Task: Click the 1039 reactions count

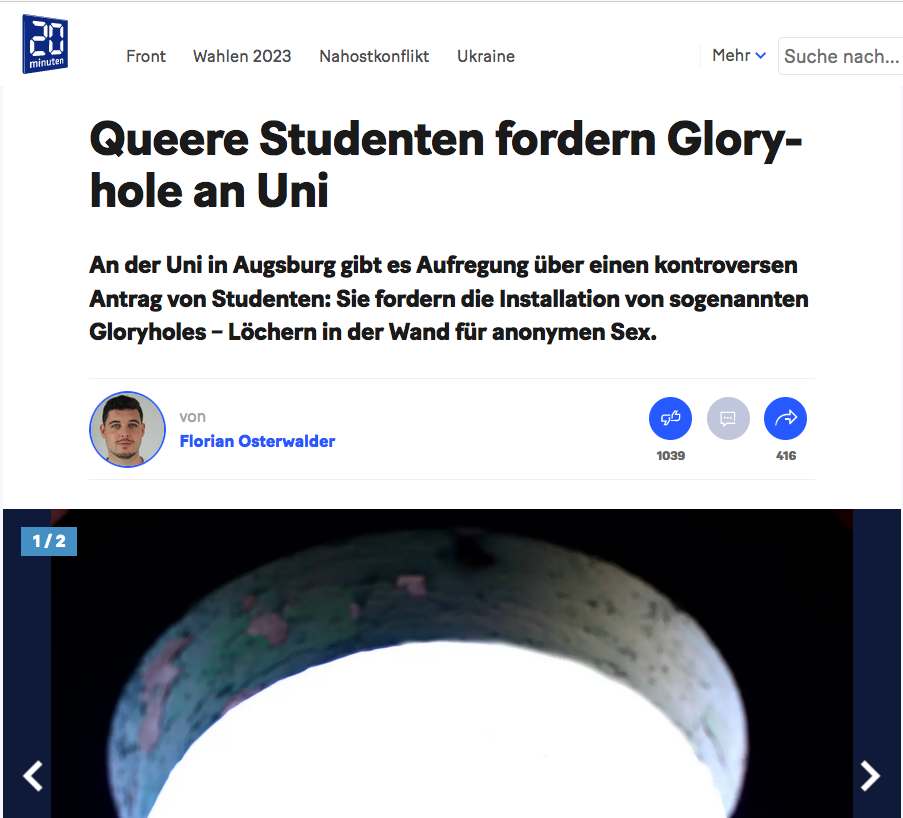Action: tap(670, 456)
